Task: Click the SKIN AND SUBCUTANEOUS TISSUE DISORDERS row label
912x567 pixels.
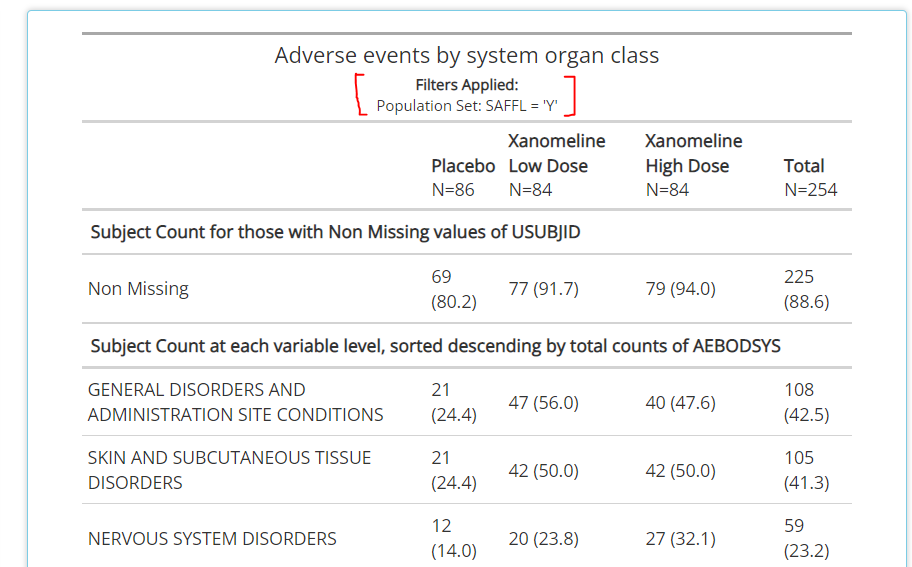Action: pyautogui.click(x=229, y=470)
